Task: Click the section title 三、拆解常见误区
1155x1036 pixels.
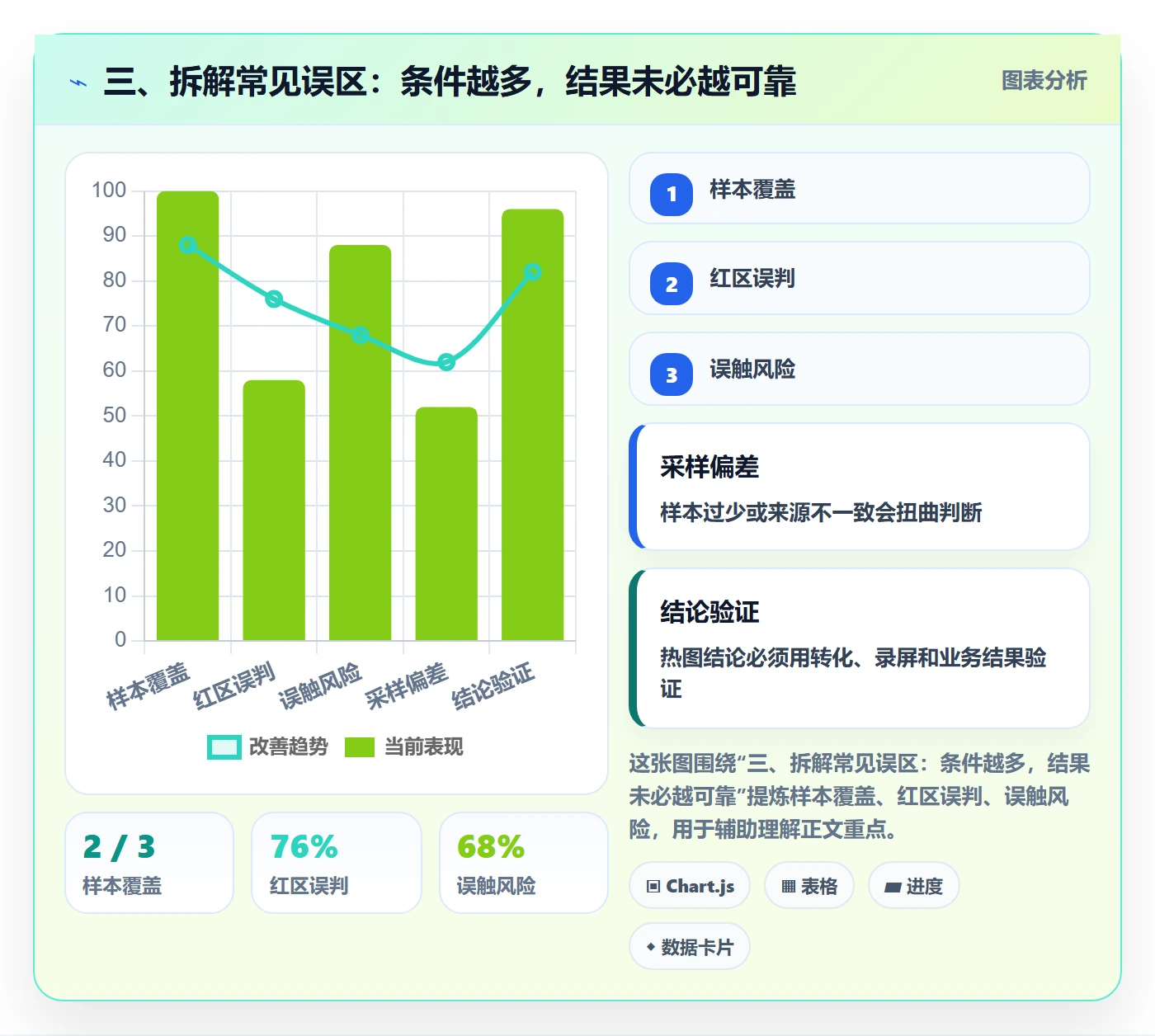Action: [x=450, y=82]
